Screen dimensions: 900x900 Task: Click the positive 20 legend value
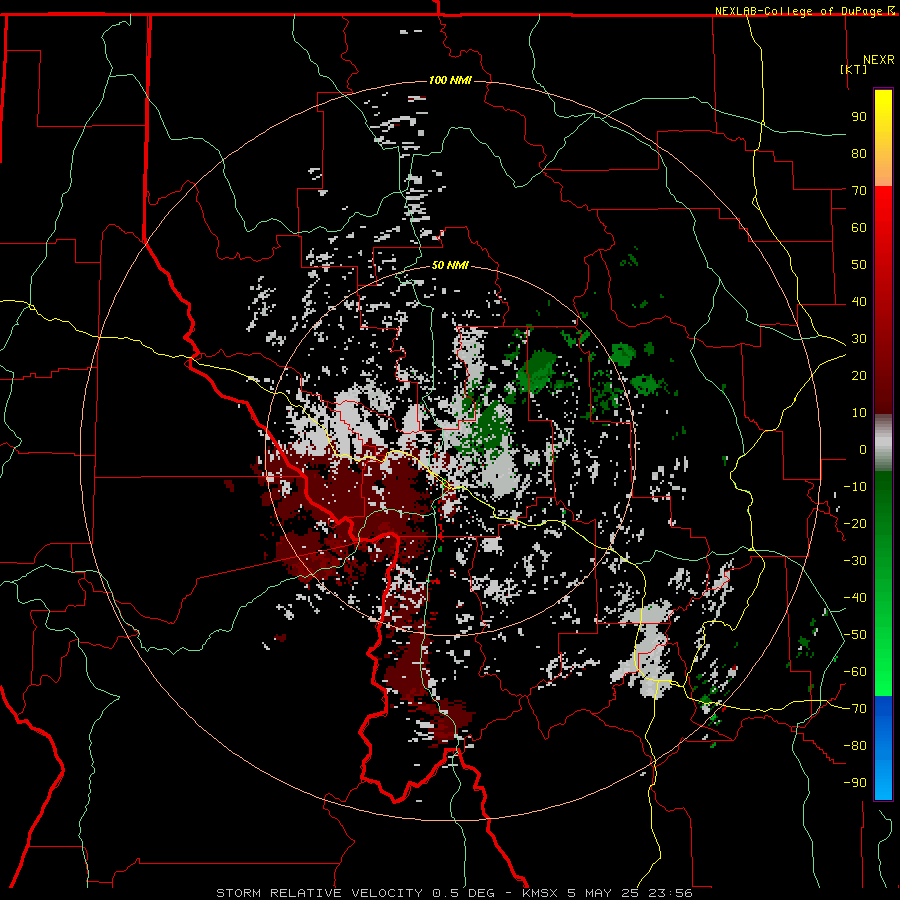coord(859,375)
